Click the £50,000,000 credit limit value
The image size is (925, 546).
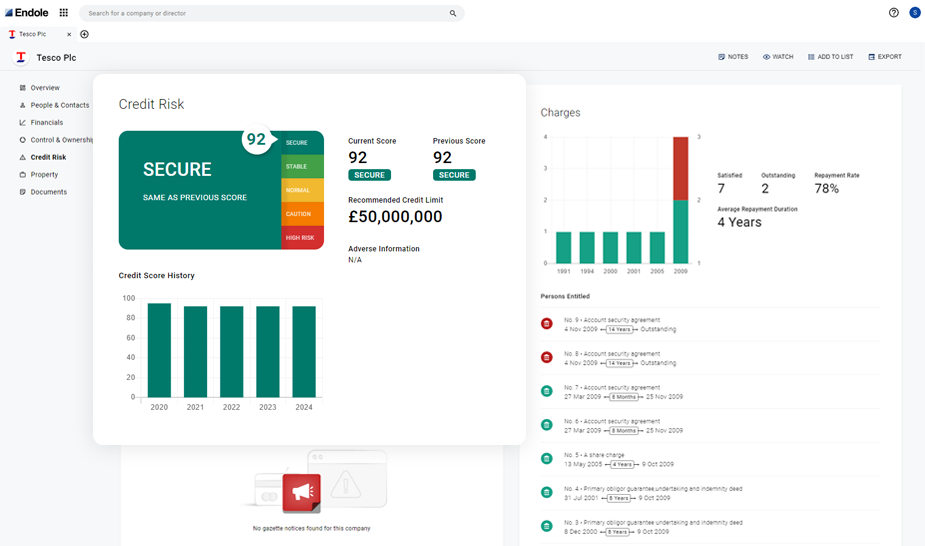click(395, 217)
